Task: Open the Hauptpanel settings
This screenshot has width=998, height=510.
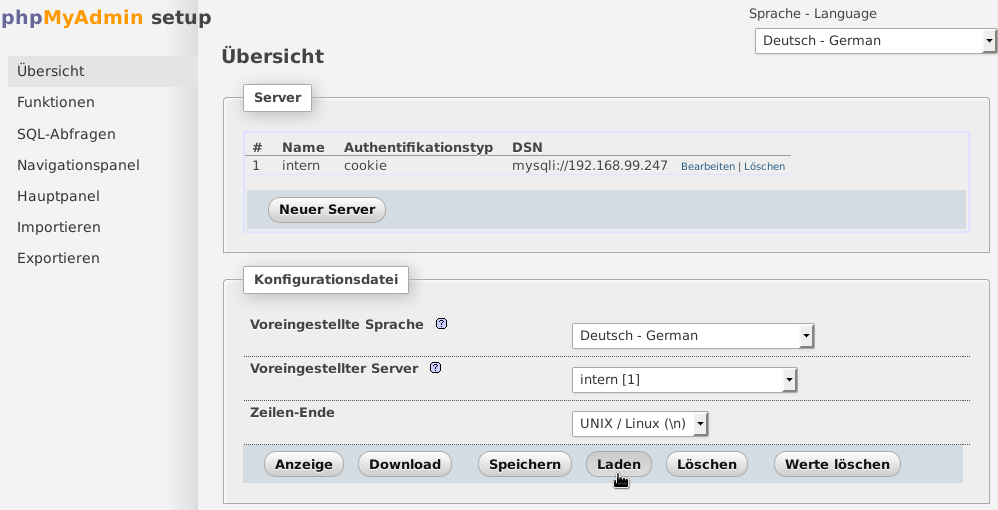Action: pos(58,196)
